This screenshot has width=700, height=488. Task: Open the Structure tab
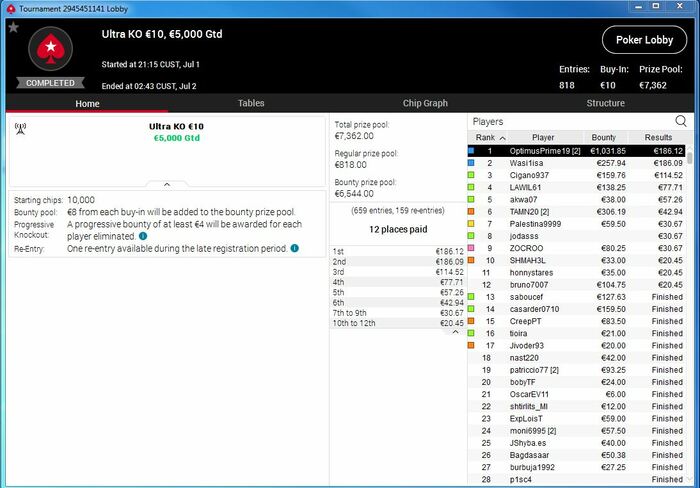pos(605,103)
